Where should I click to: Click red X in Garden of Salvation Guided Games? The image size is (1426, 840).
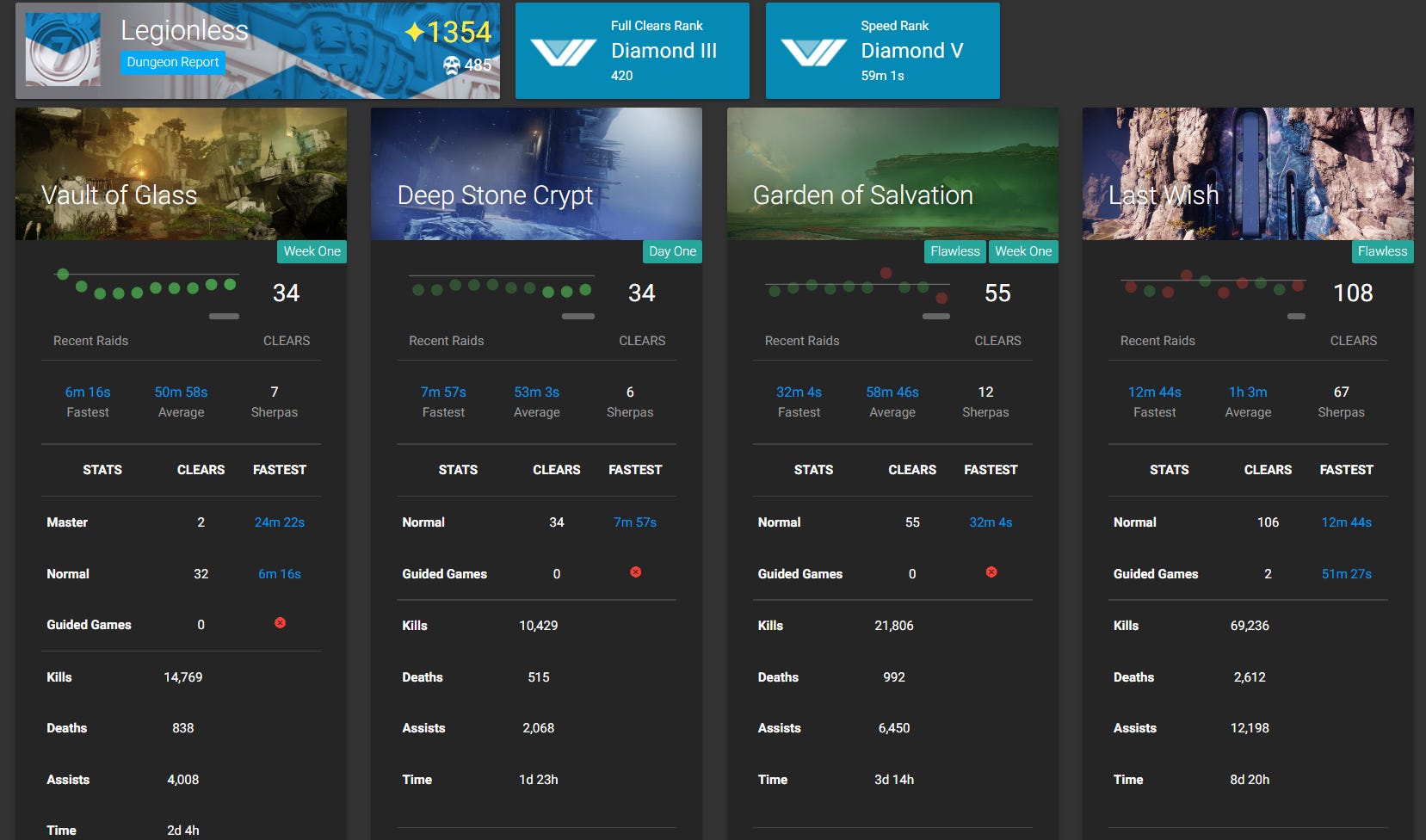click(x=991, y=572)
